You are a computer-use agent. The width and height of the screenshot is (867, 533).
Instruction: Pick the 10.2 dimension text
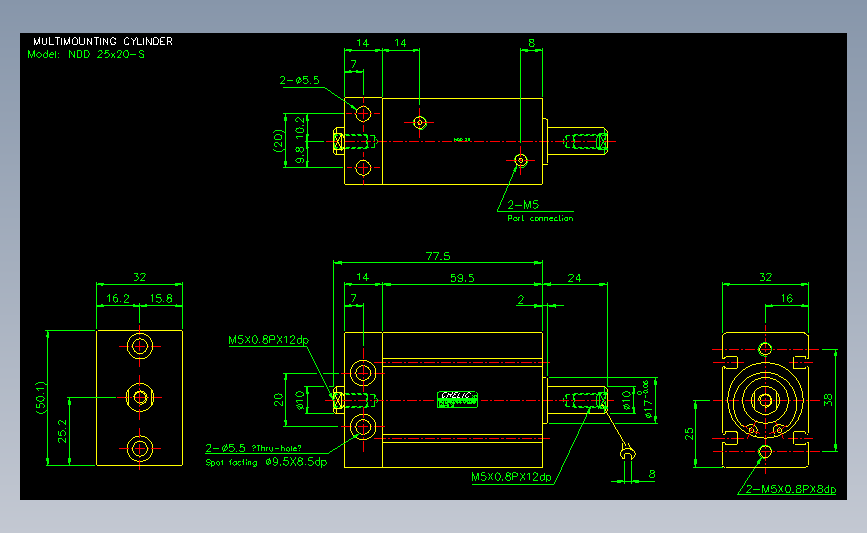pos(300,127)
